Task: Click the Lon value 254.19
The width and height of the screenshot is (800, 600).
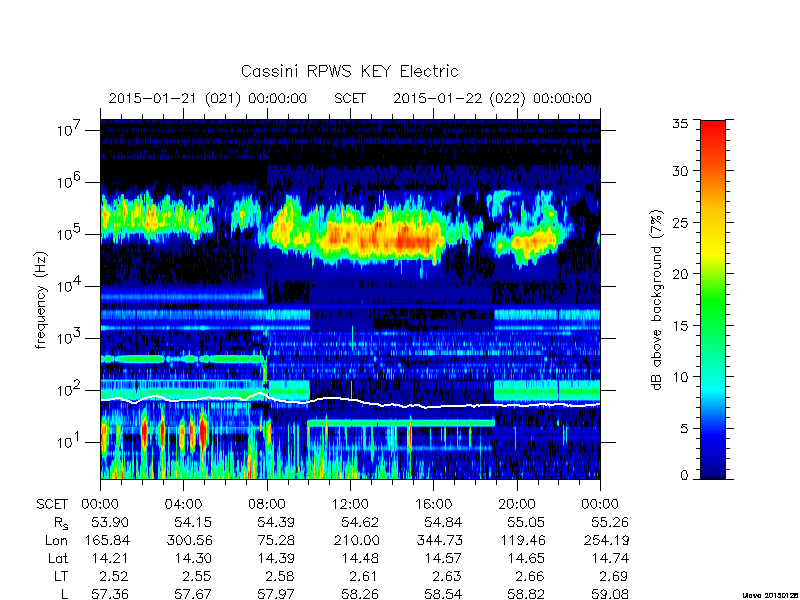Action: tap(606, 540)
